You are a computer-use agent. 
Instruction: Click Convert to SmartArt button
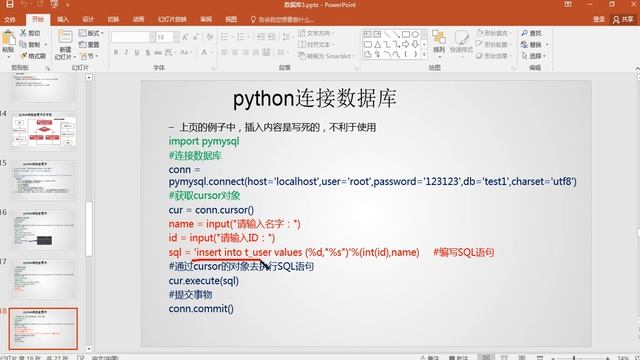coord(327,56)
